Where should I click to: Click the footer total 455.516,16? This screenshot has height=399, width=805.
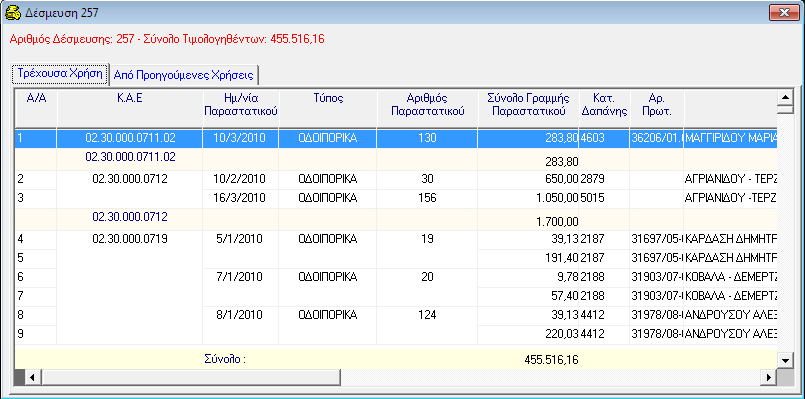tap(552, 360)
